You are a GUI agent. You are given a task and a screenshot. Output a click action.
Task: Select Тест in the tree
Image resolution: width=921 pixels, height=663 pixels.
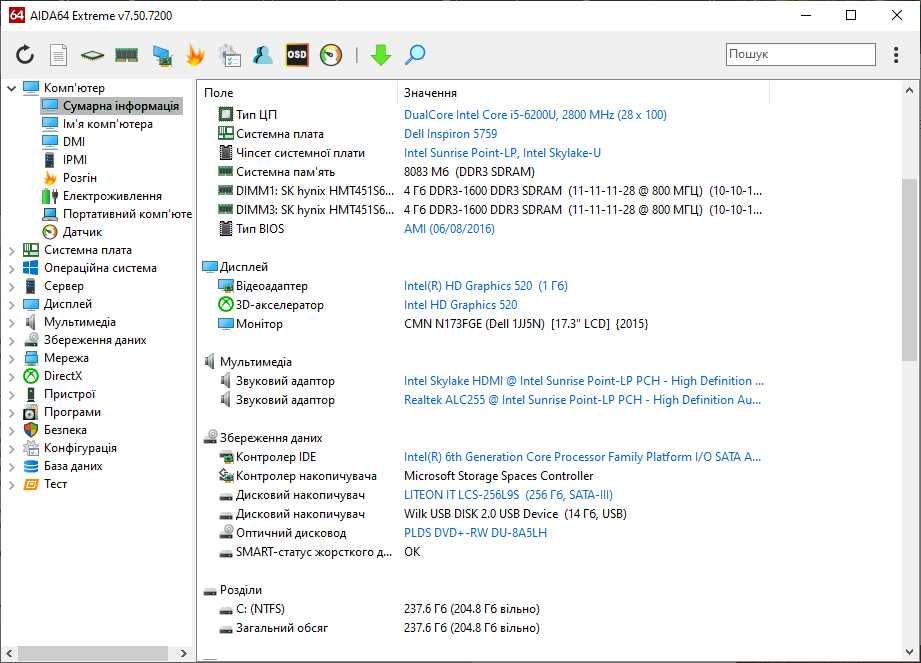(x=55, y=484)
